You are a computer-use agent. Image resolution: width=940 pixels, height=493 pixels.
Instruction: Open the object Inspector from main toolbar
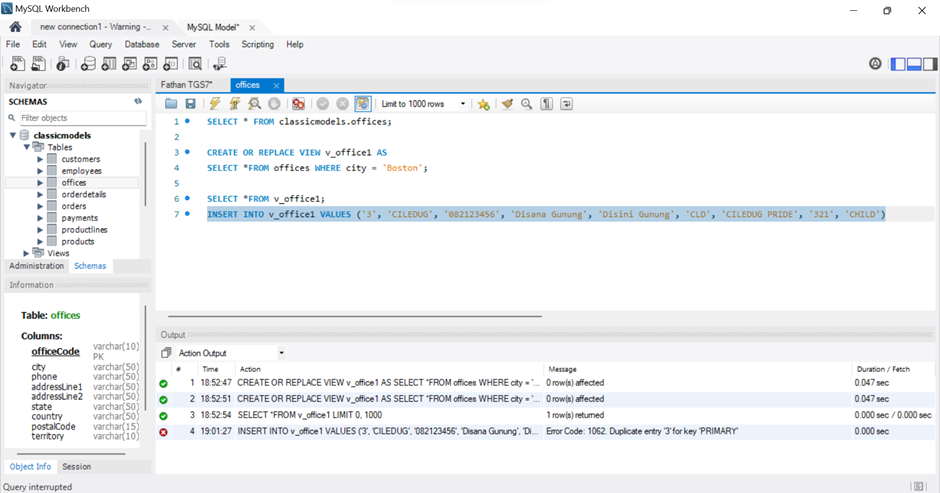point(62,64)
